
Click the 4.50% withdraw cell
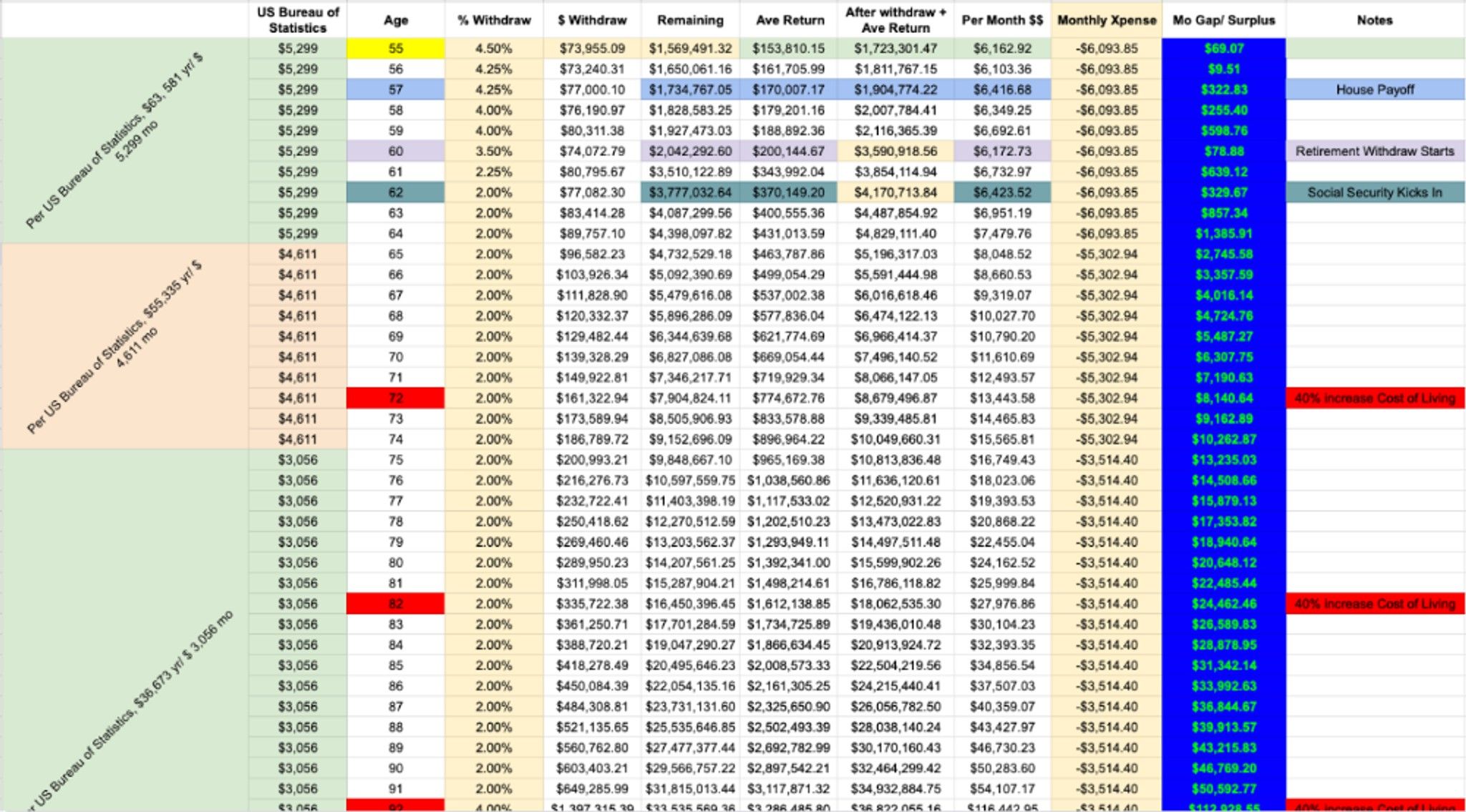(x=494, y=49)
